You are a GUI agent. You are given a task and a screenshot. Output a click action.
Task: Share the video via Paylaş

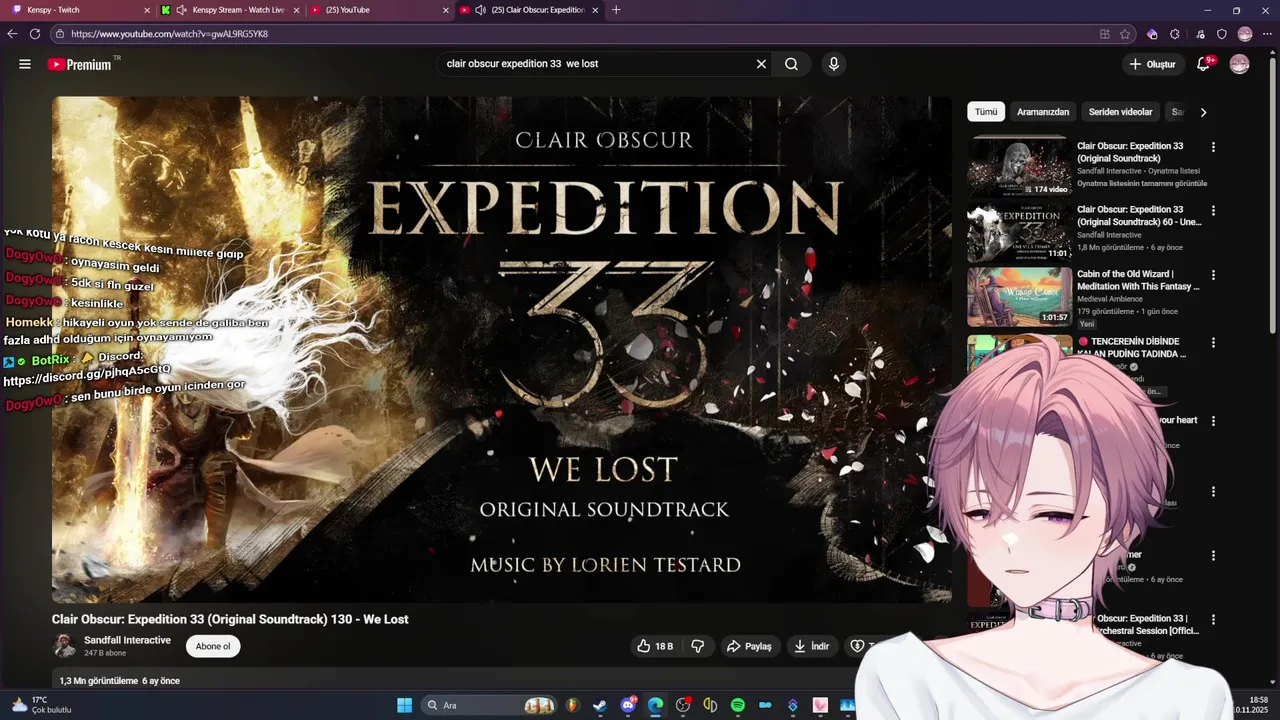click(749, 646)
